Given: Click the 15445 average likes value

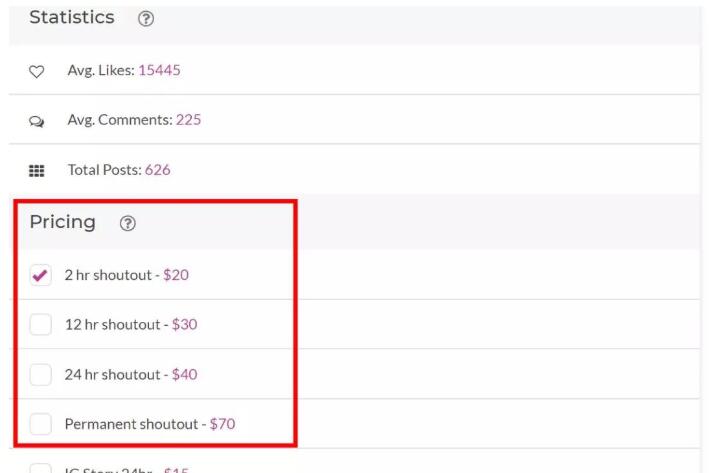Looking at the screenshot, I should [159, 70].
